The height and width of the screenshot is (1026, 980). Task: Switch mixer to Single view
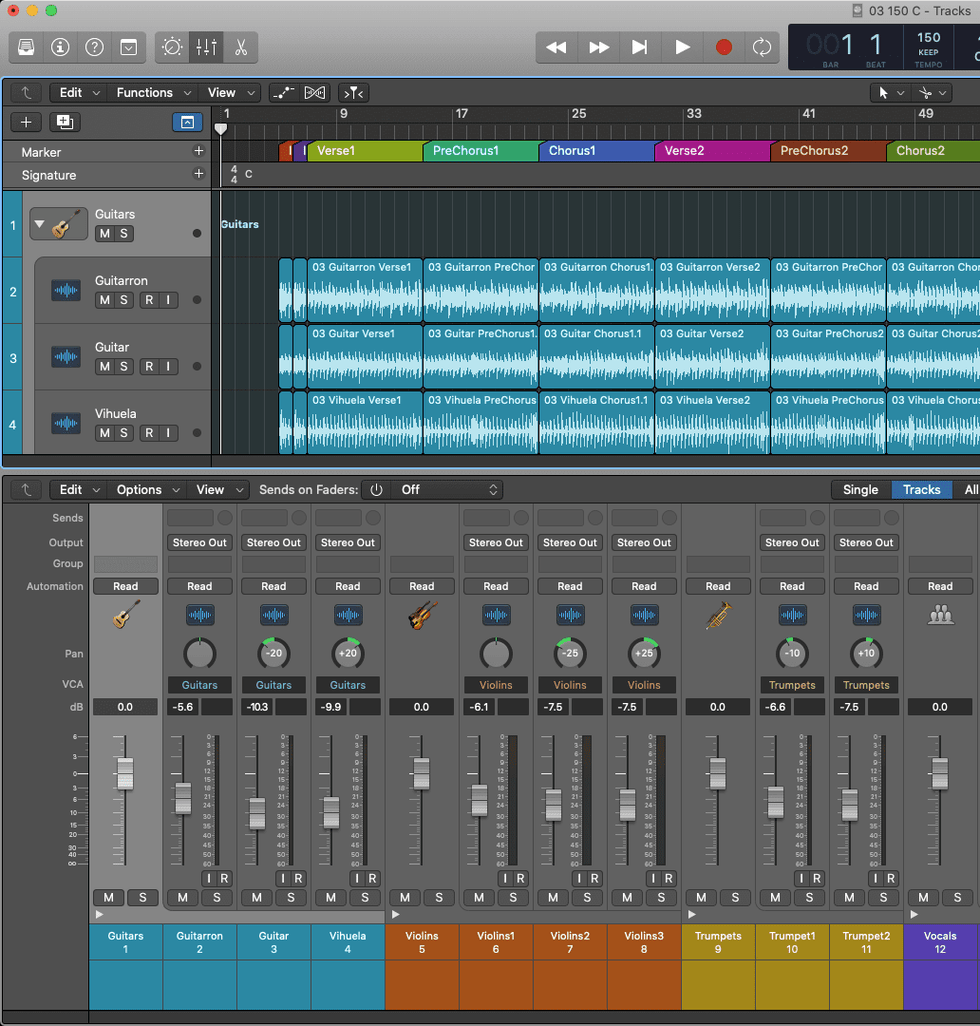click(860, 490)
